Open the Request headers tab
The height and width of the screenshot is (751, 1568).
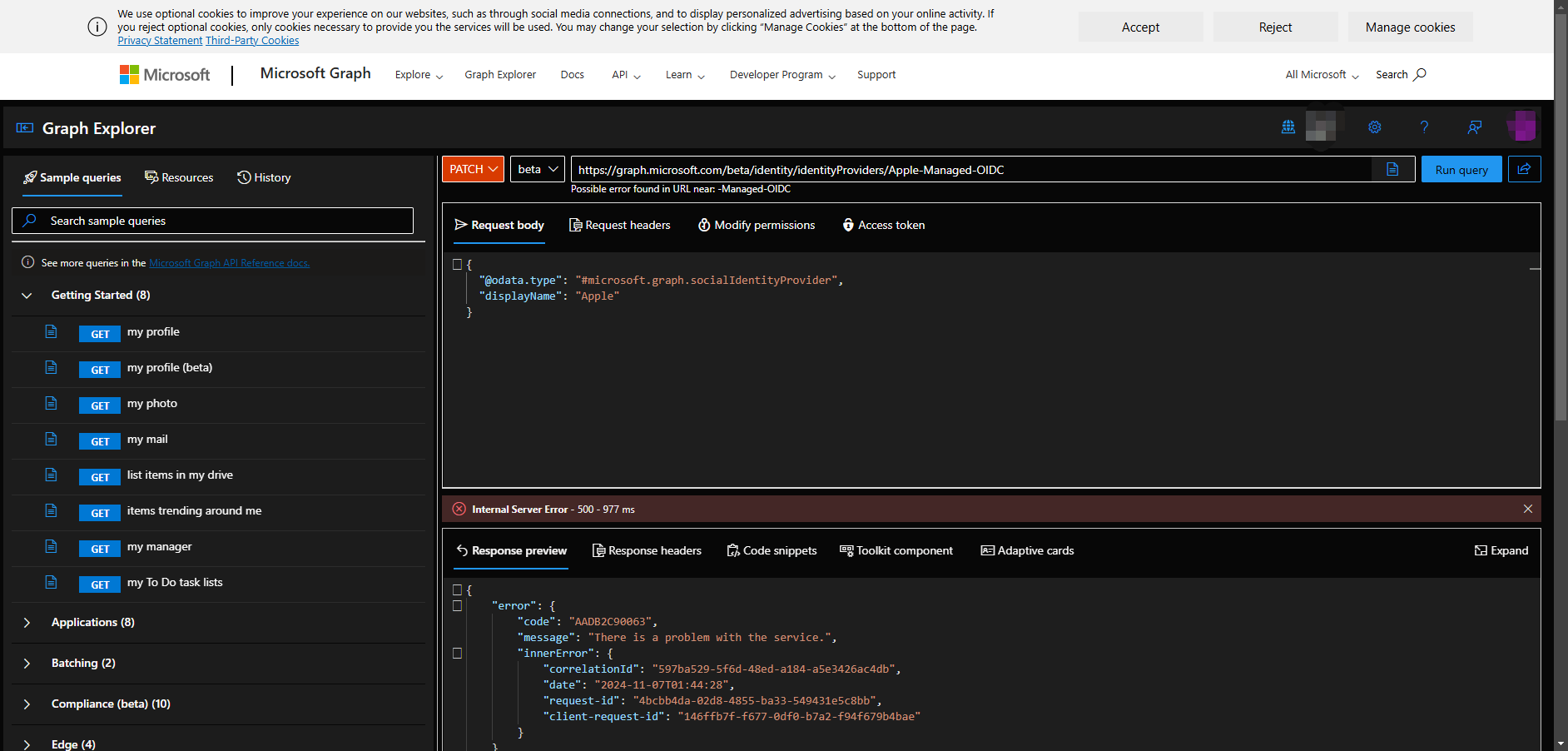(619, 225)
